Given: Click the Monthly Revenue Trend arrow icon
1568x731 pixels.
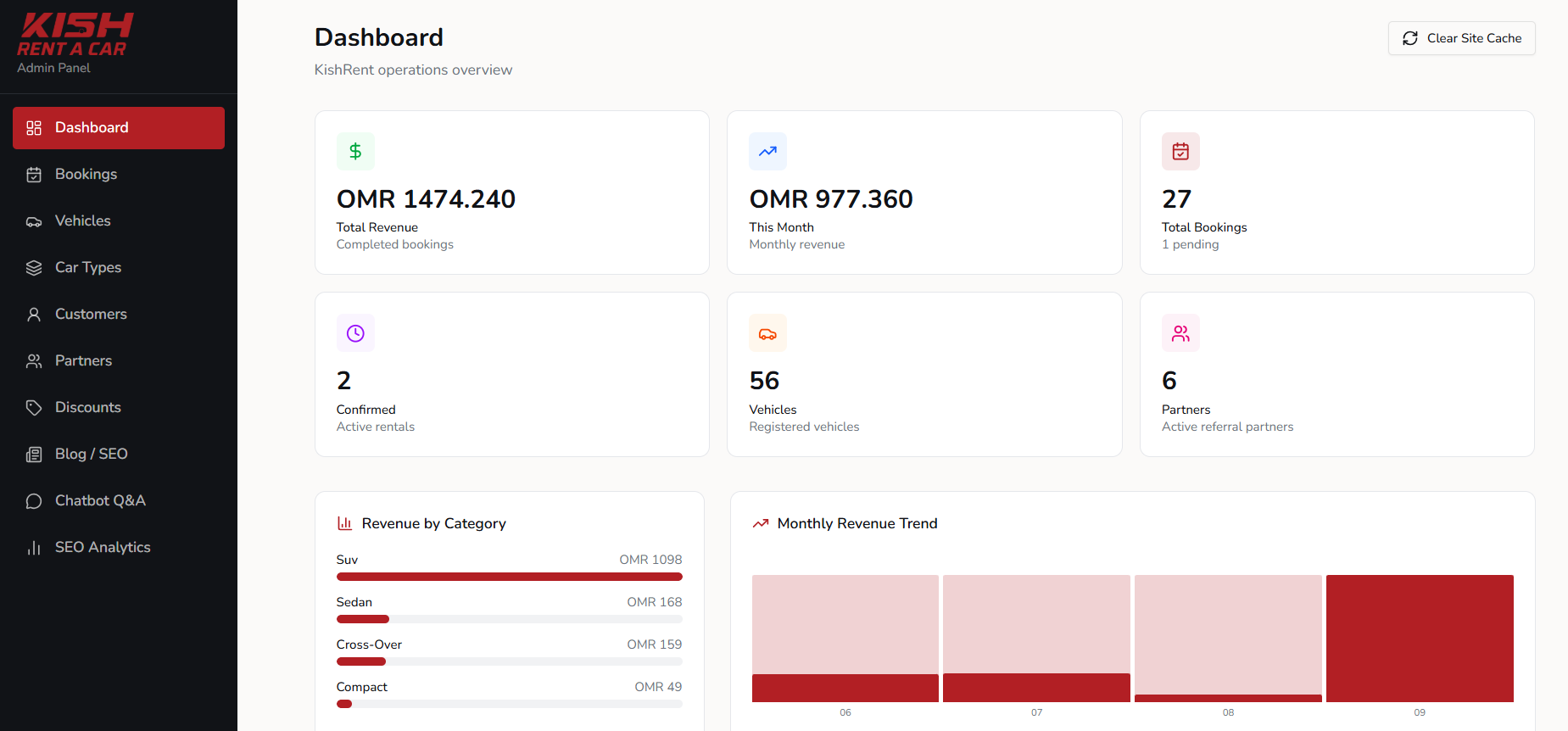Looking at the screenshot, I should 761,523.
